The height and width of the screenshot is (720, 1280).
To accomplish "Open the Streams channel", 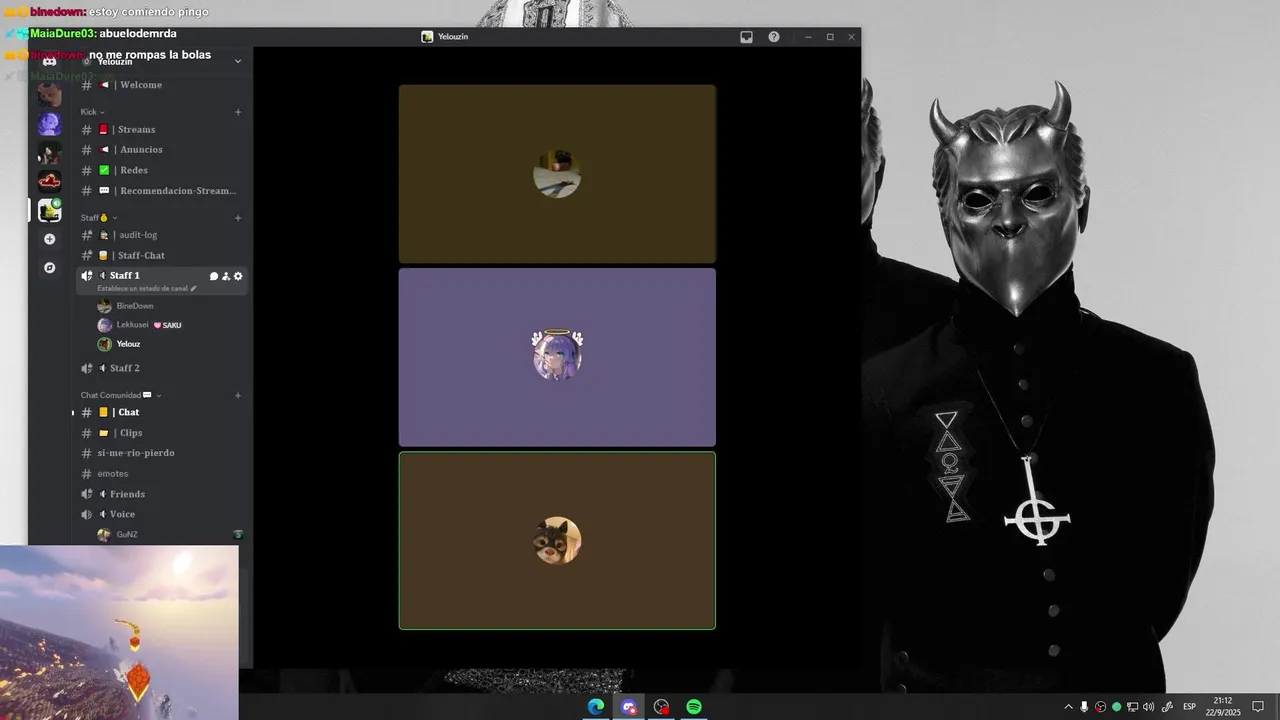I will pyautogui.click(x=161, y=130).
